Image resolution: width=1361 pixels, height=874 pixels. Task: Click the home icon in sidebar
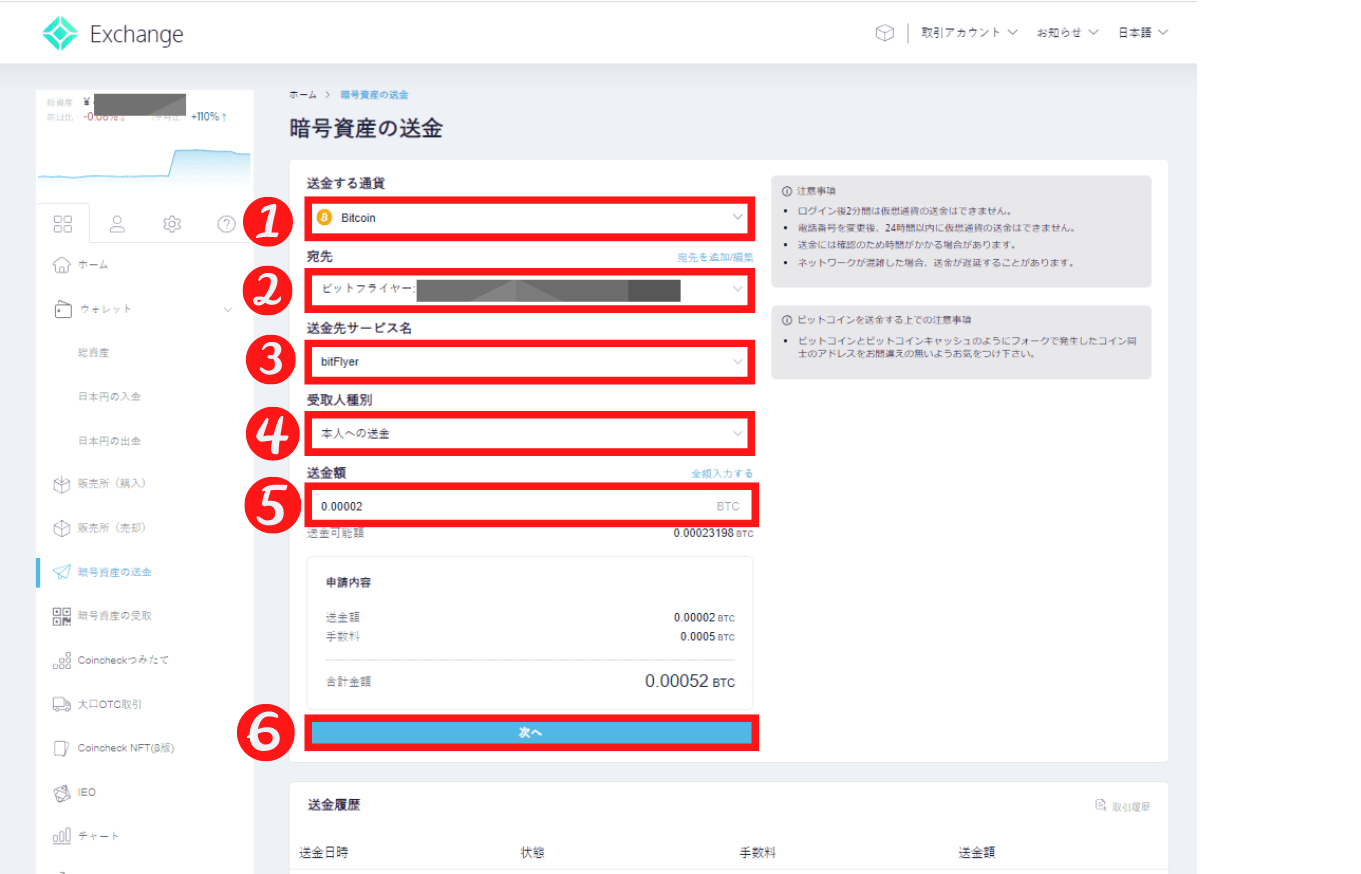tap(62, 265)
